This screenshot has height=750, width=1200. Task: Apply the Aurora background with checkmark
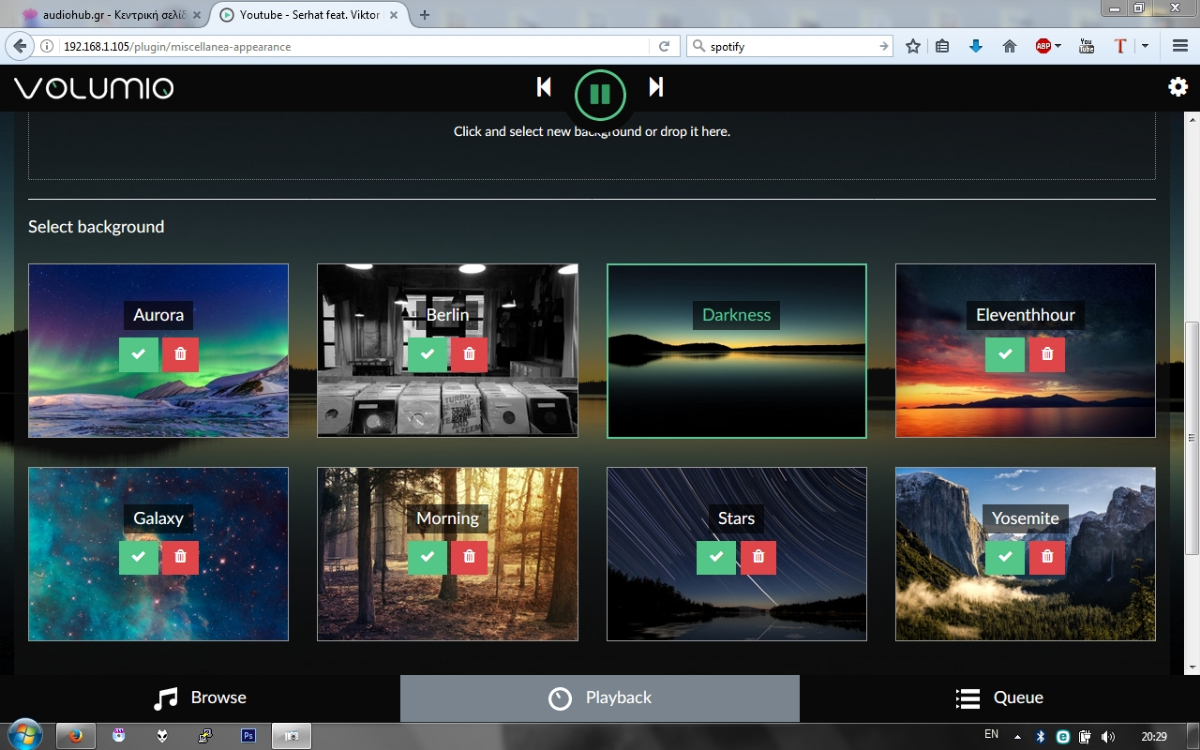tap(138, 354)
